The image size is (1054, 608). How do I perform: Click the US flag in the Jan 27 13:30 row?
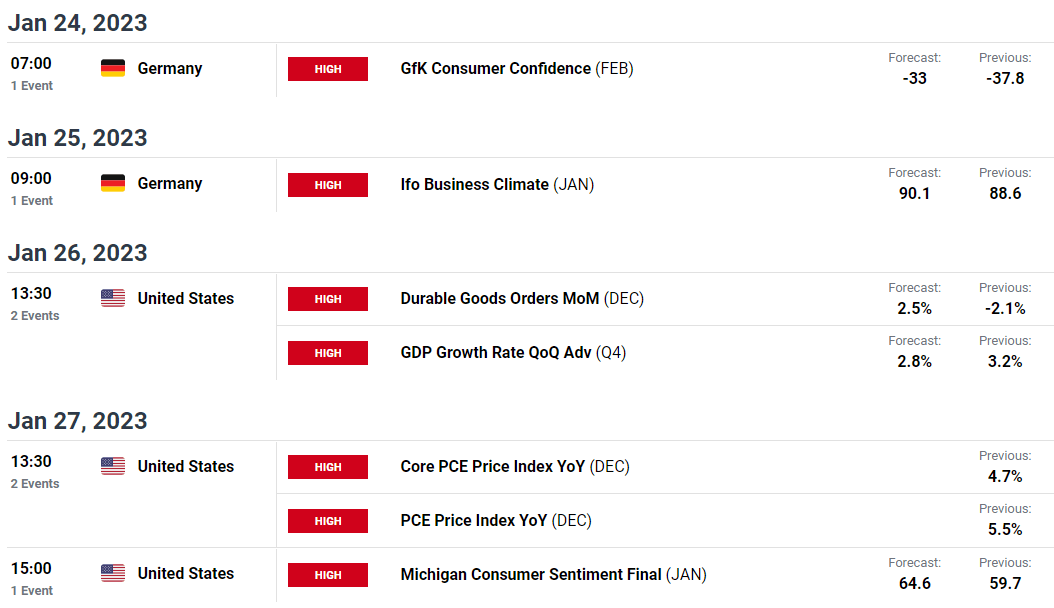113,466
